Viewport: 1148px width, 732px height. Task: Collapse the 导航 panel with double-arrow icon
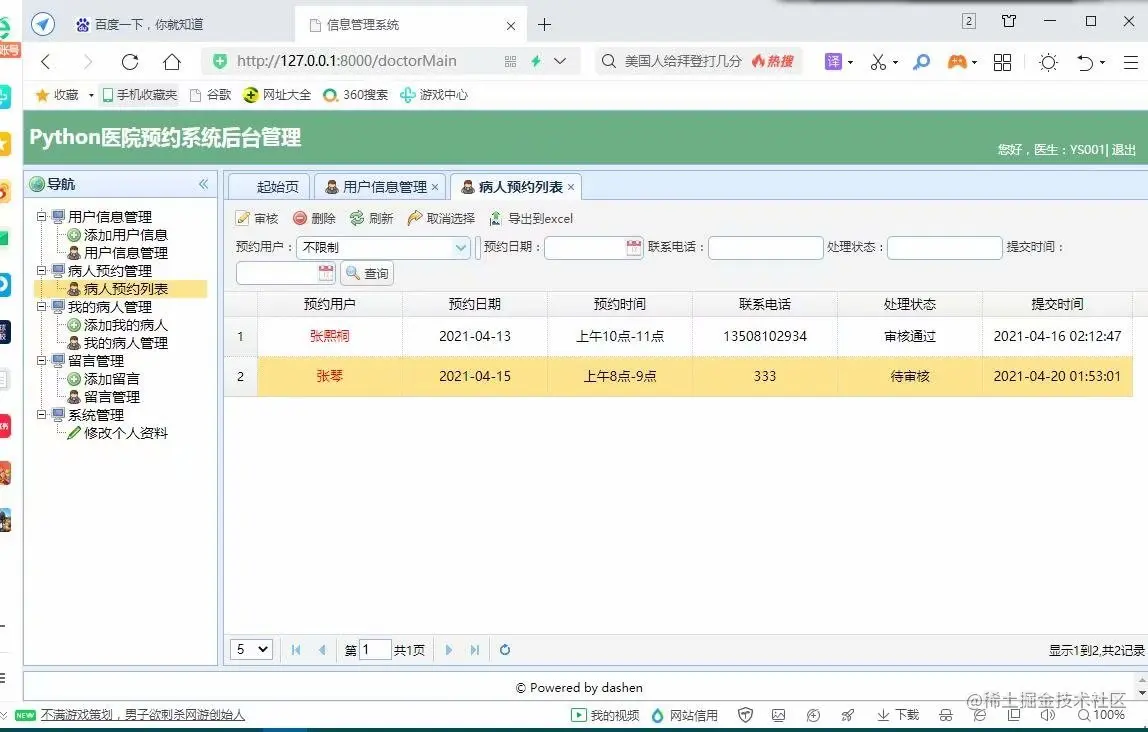[204, 184]
